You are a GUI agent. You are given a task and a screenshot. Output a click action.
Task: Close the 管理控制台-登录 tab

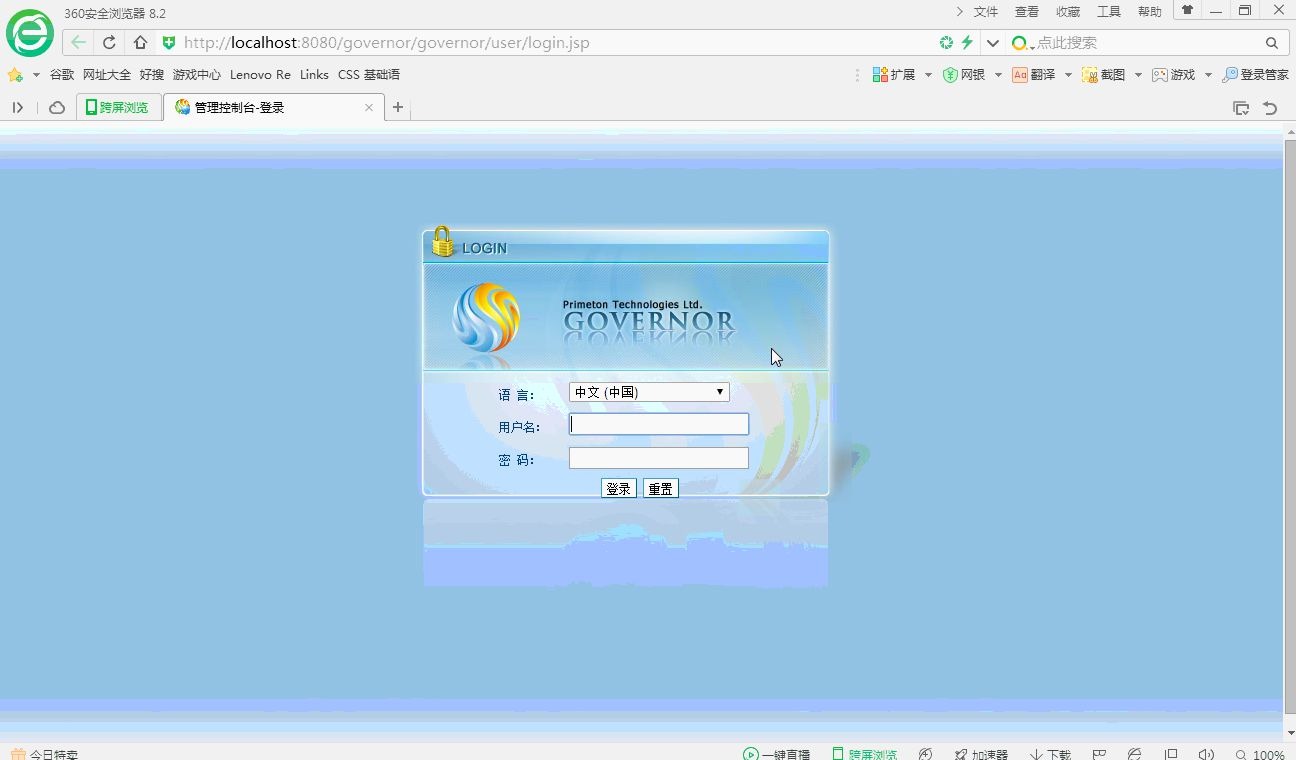click(x=369, y=108)
